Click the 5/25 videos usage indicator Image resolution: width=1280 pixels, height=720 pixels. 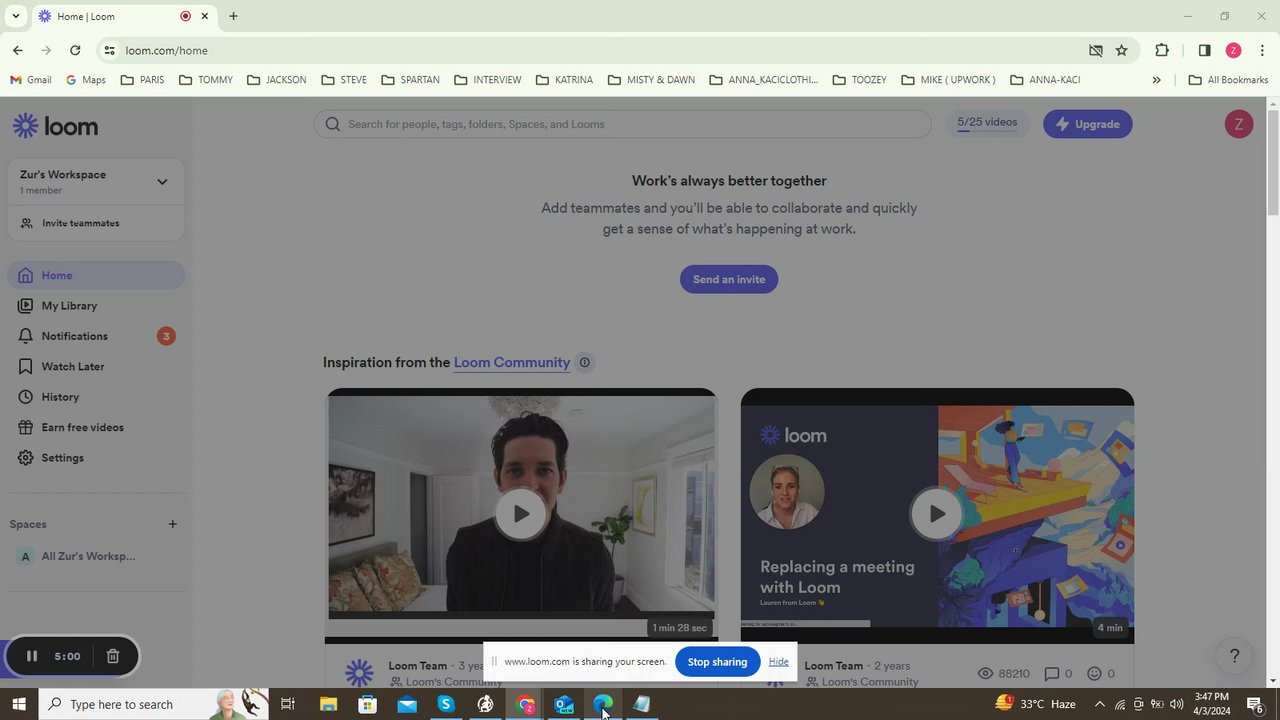[987, 123]
